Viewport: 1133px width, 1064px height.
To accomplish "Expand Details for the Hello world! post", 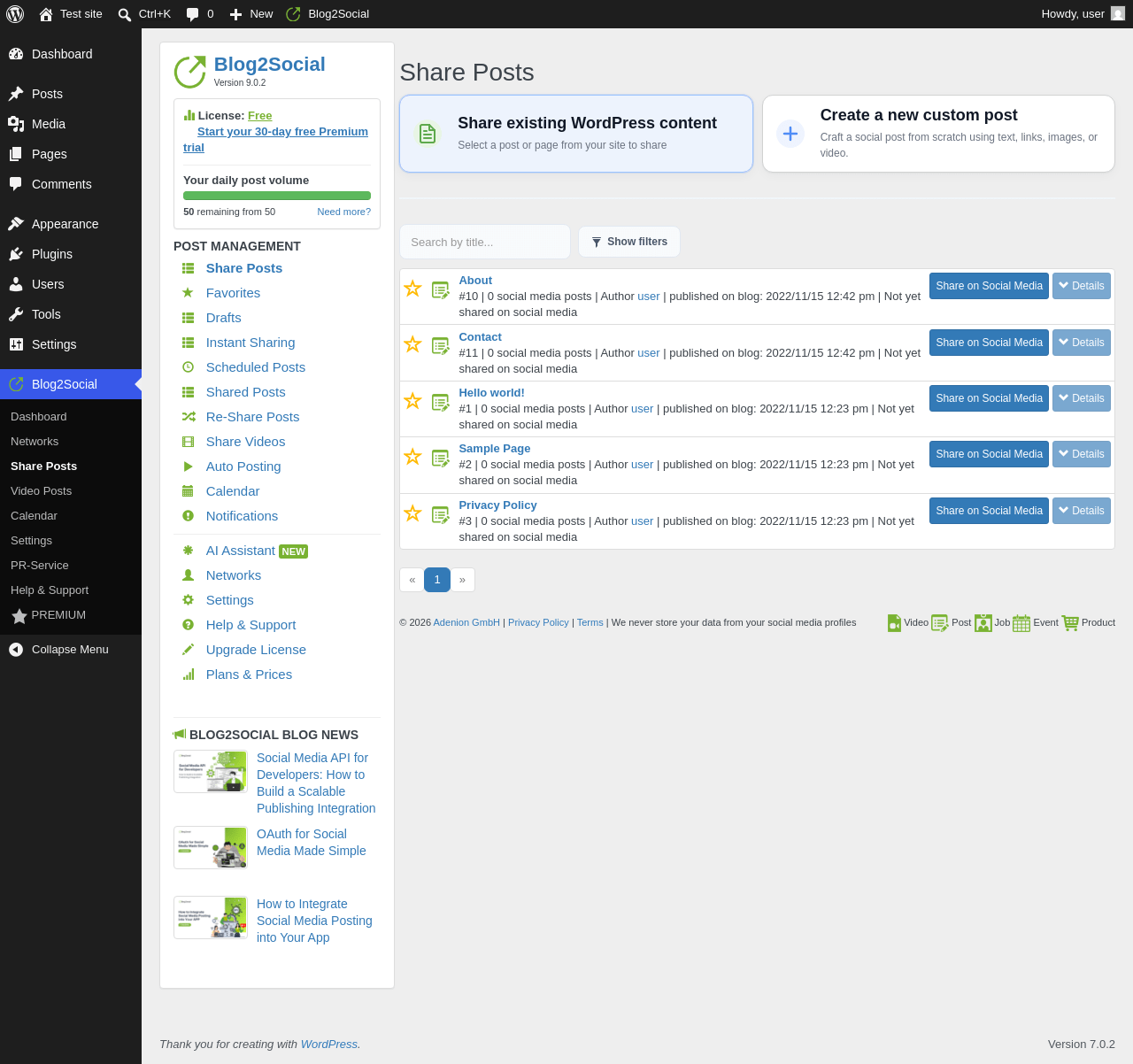I will click(x=1082, y=398).
